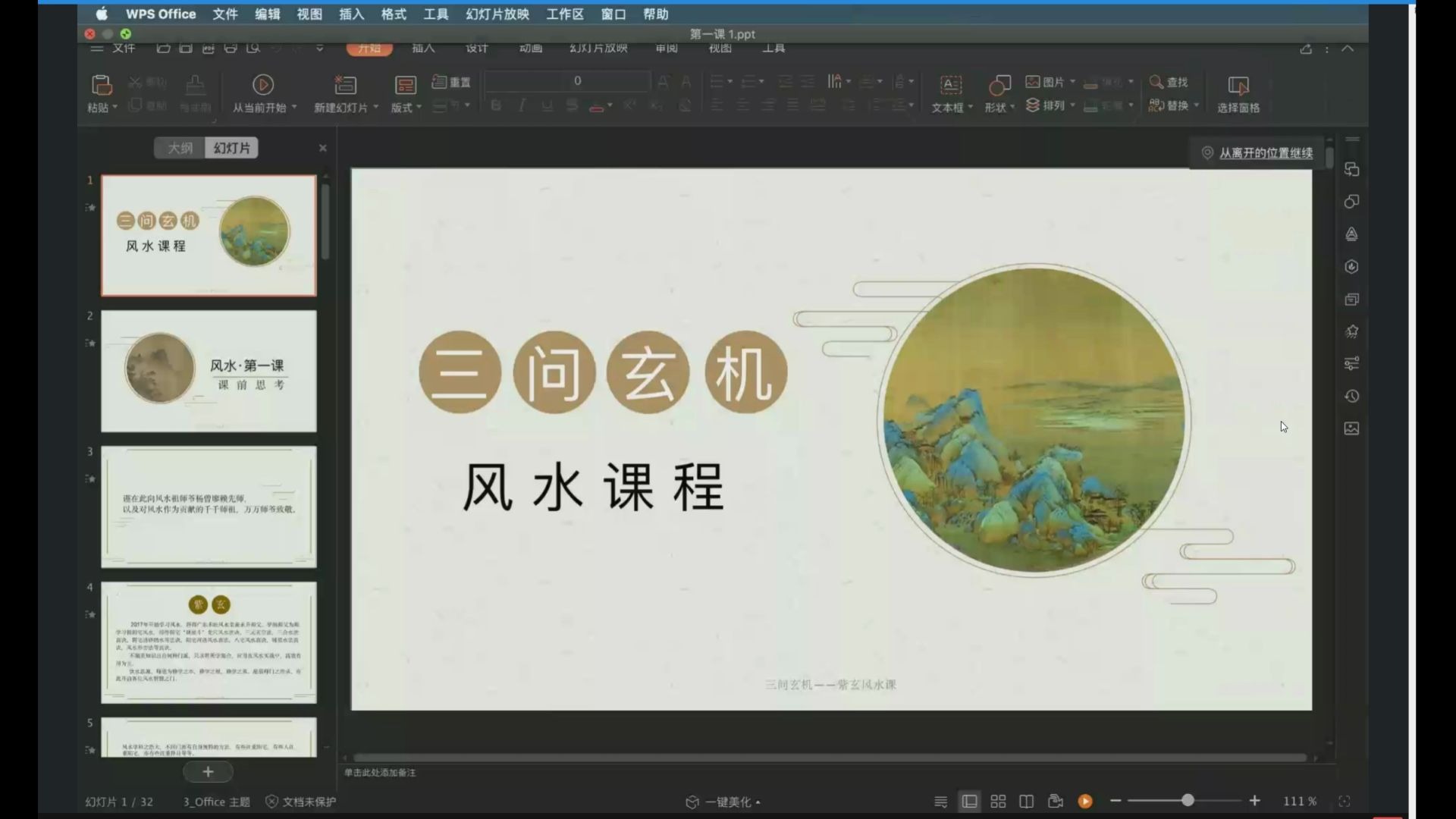Open the Selection Pane (选择窗格)

(1238, 93)
